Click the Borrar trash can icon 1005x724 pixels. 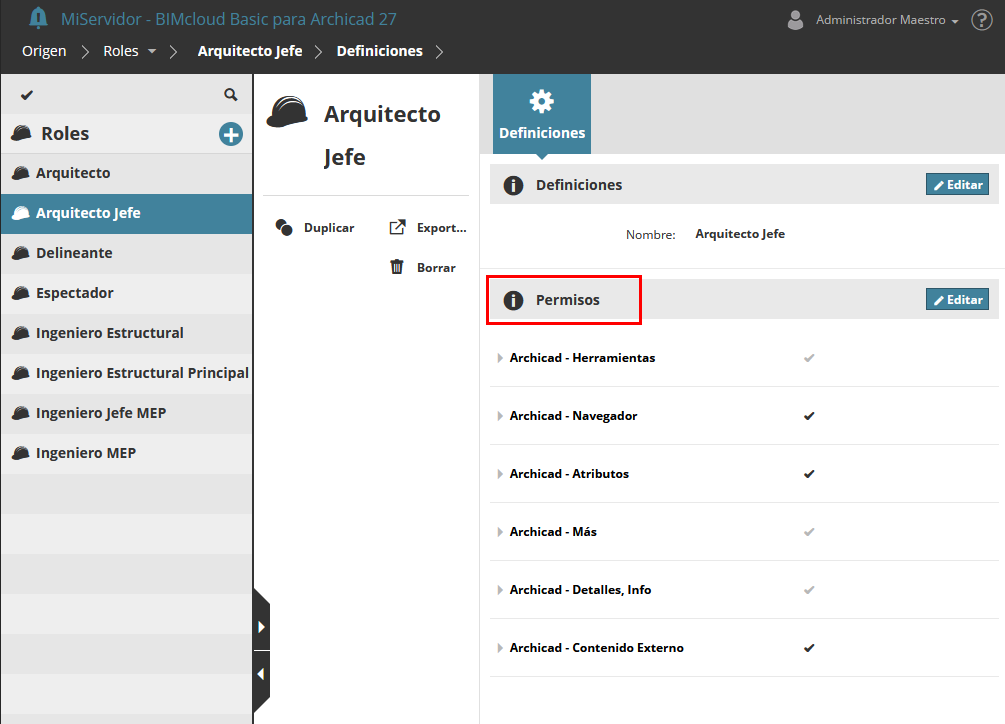tap(397, 267)
